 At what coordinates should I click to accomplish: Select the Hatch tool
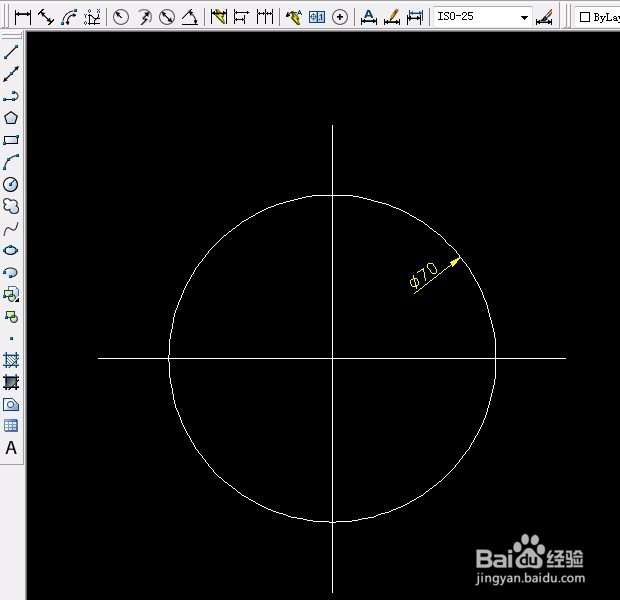pyautogui.click(x=11, y=360)
